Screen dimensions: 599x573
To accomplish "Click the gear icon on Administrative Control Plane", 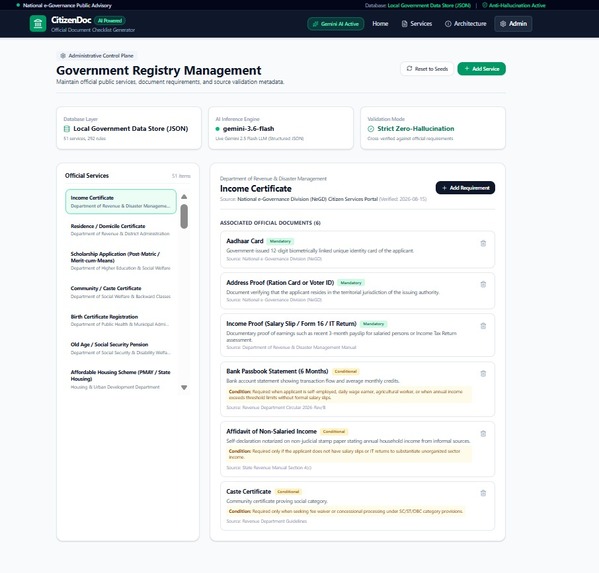I will pyautogui.click(x=63, y=56).
